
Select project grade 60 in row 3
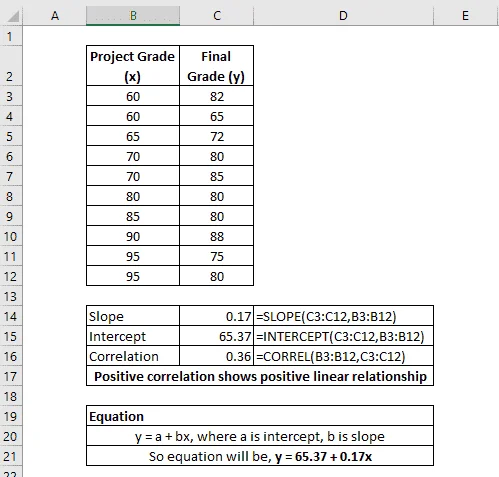[x=133, y=96]
